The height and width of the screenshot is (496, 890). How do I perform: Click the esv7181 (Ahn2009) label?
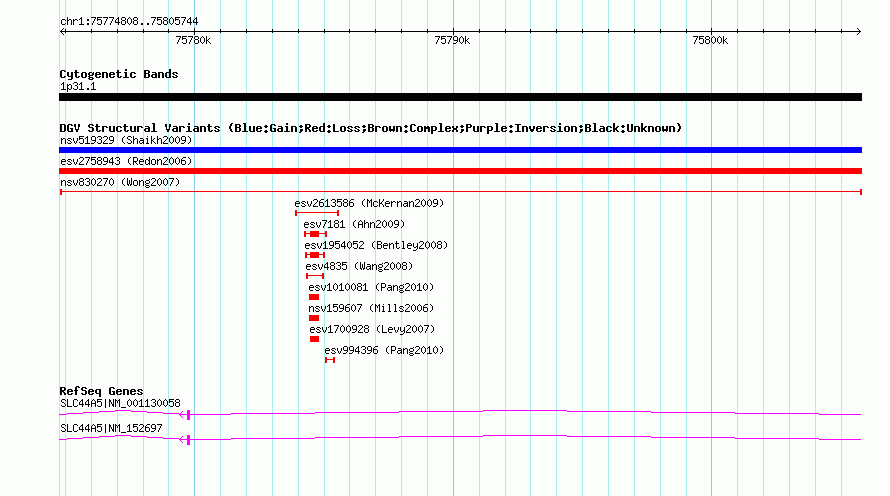pos(354,224)
